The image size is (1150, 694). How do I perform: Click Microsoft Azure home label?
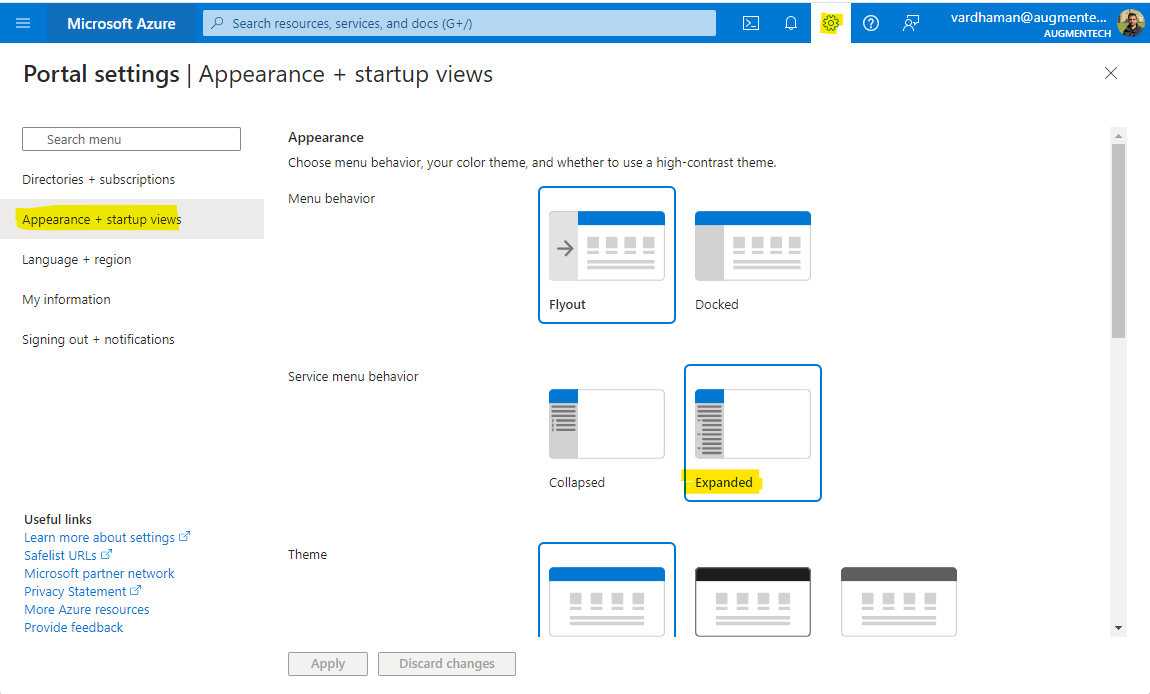(x=121, y=23)
